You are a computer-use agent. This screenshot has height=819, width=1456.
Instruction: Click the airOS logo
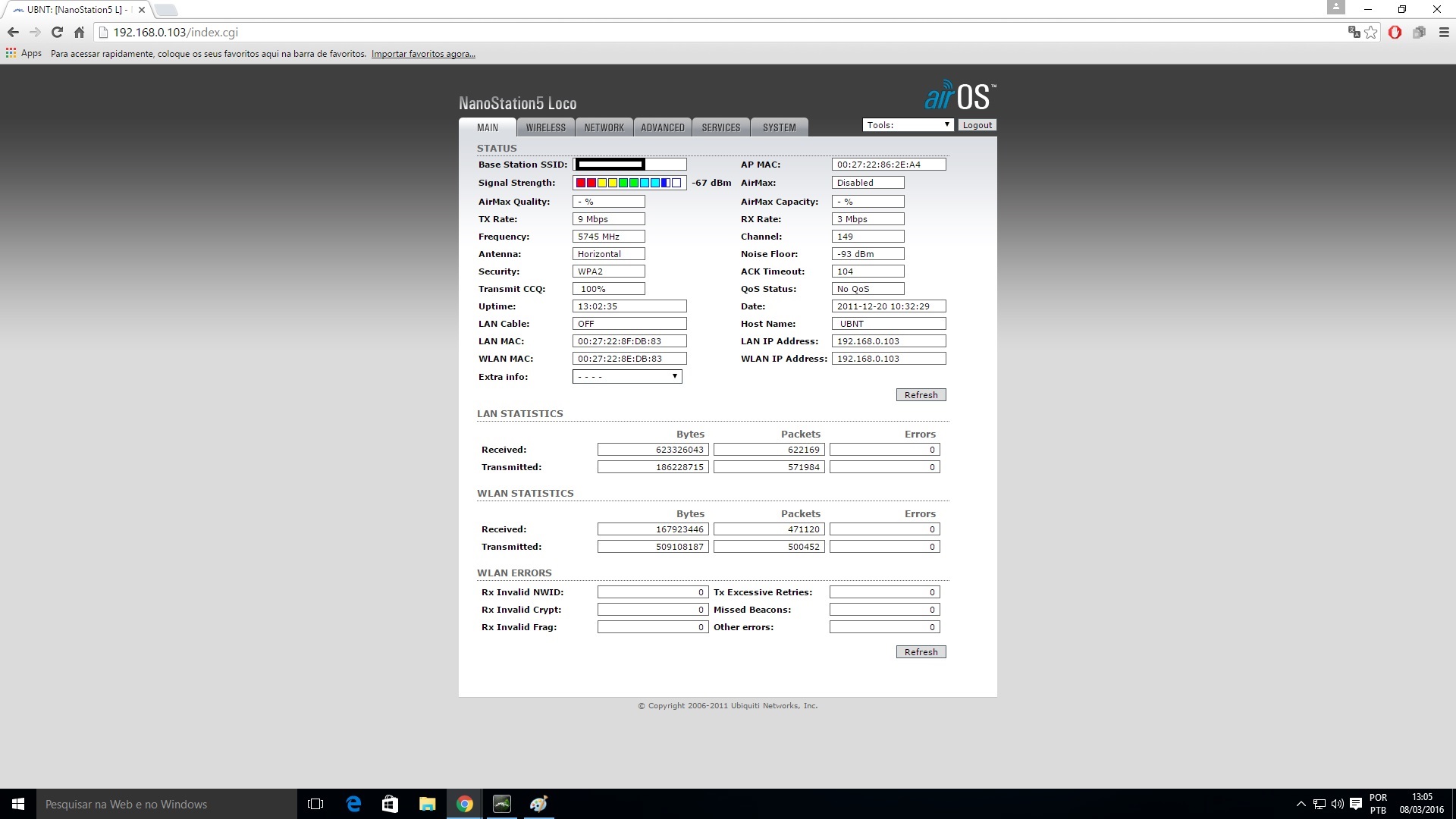(x=960, y=96)
